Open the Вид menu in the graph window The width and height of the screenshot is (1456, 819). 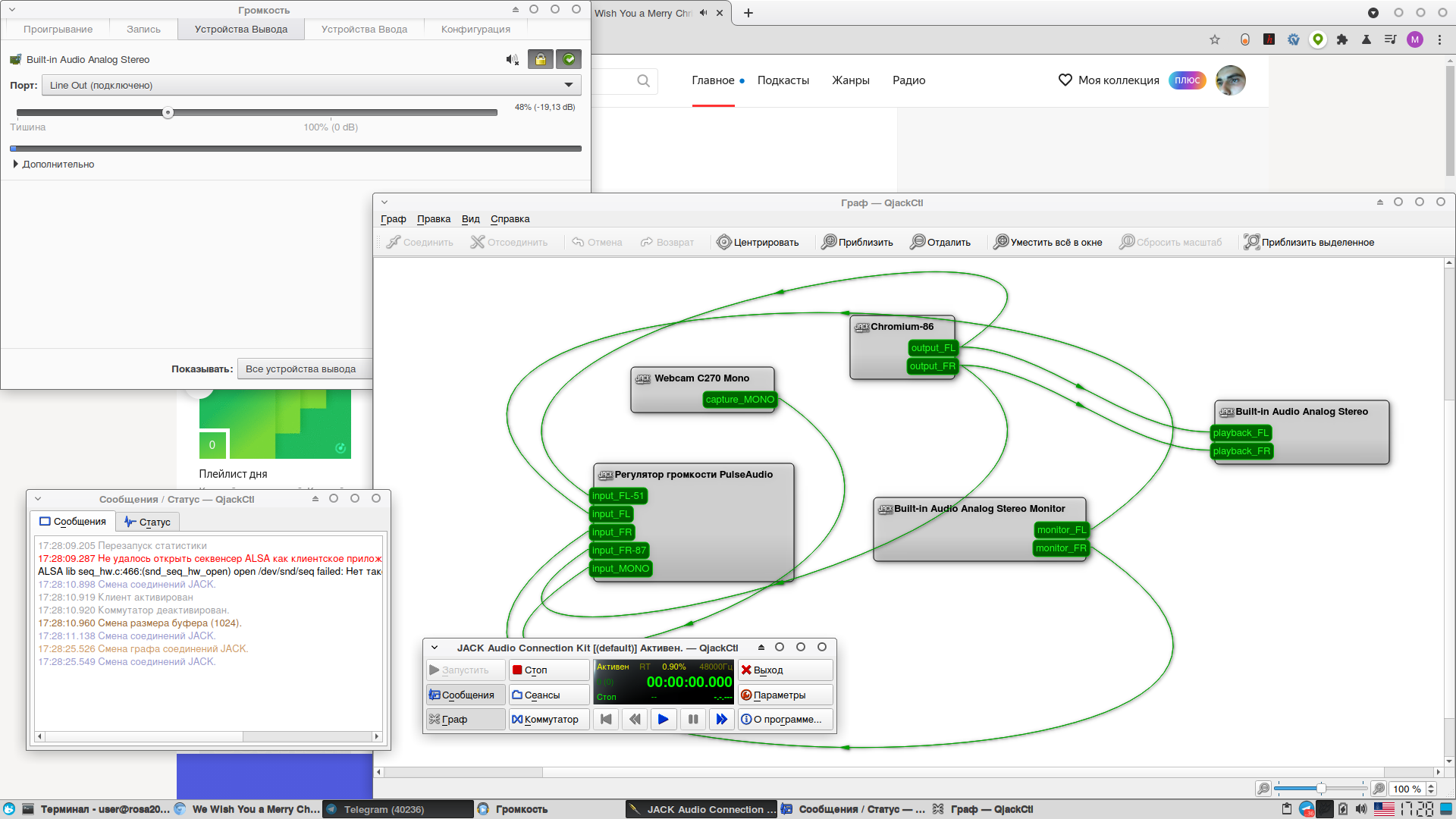click(x=470, y=218)
